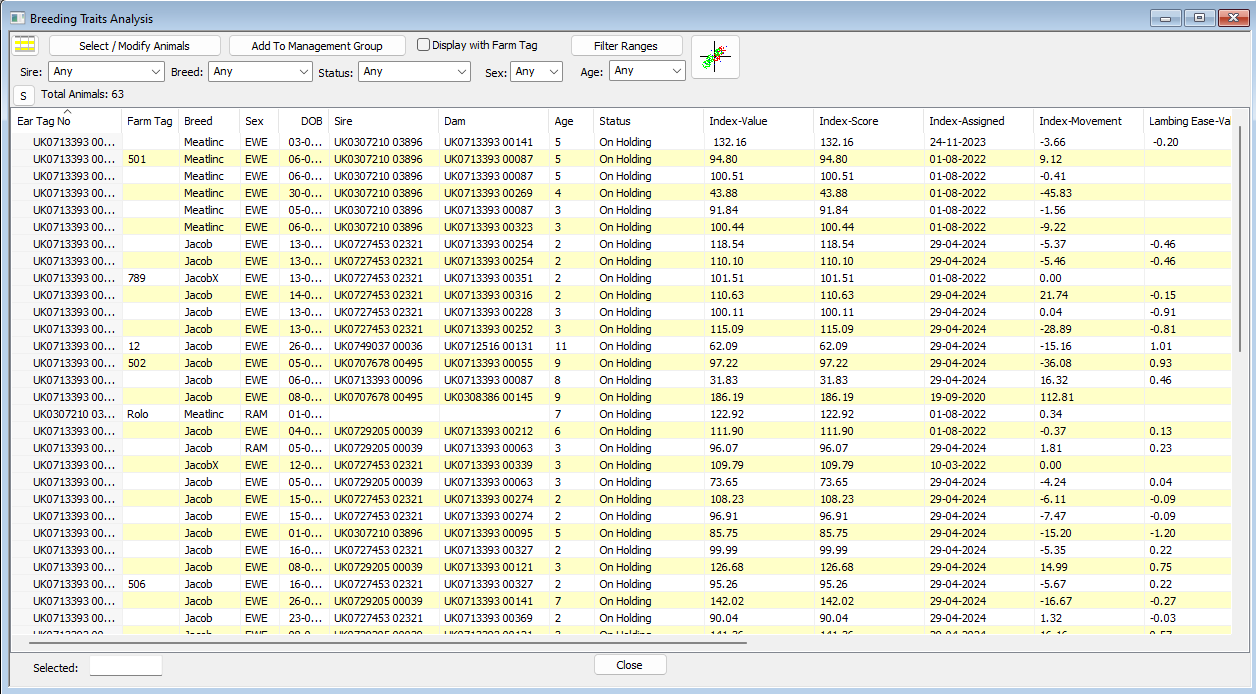
Task: Click date 10-03-2022 cell
Action: pos(978,465)
